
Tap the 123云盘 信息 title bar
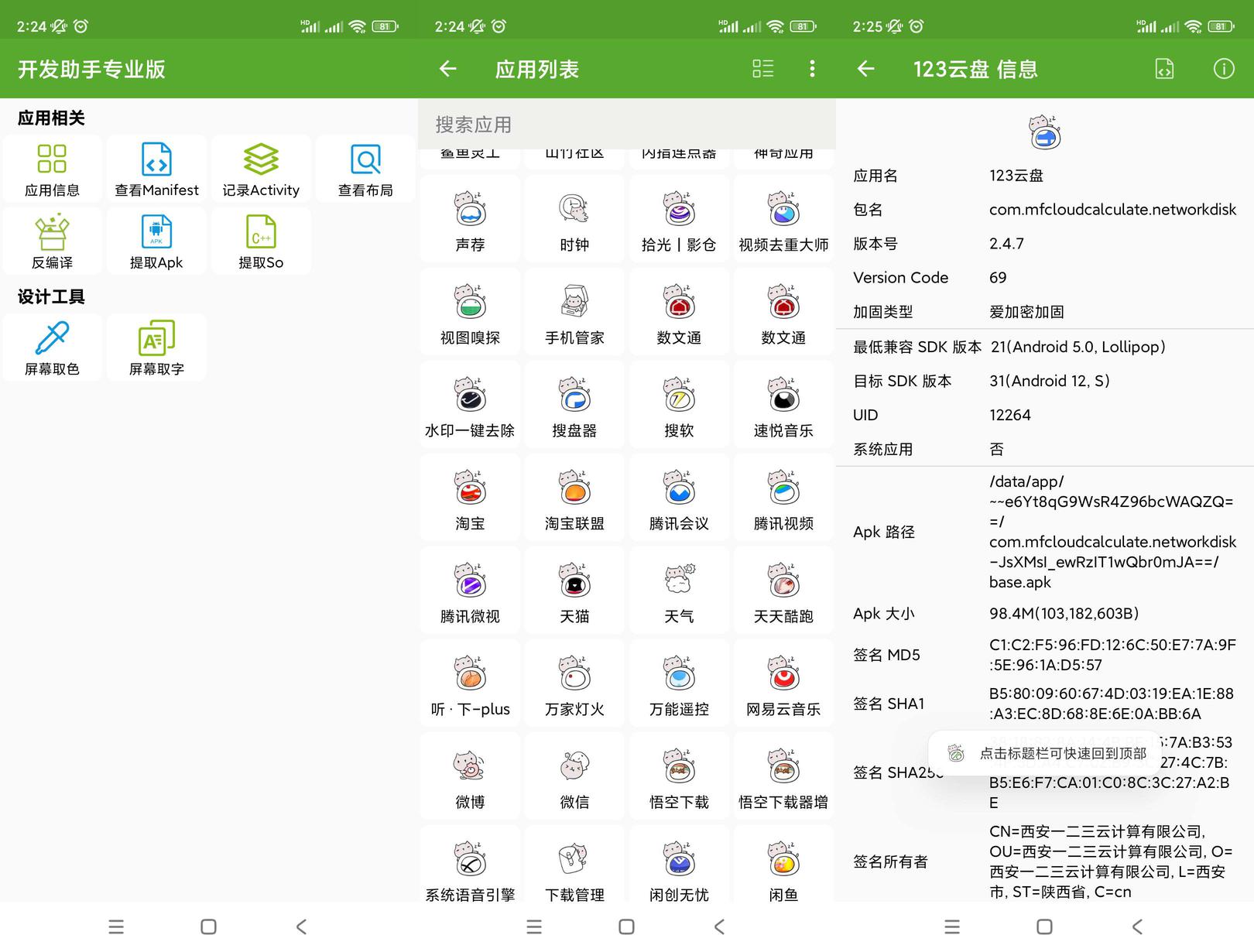click(975, 69)
